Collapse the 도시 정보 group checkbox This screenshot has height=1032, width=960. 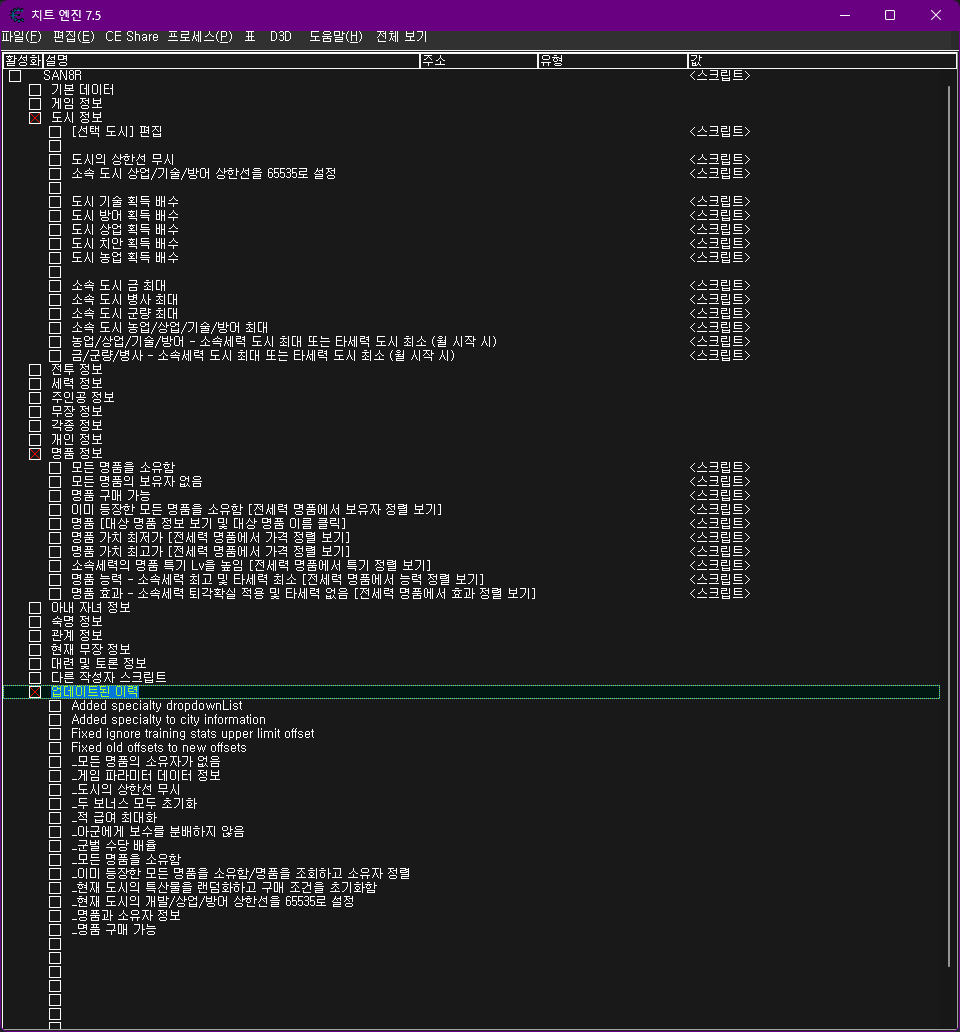pyautogui.click(x=36, y=118)
